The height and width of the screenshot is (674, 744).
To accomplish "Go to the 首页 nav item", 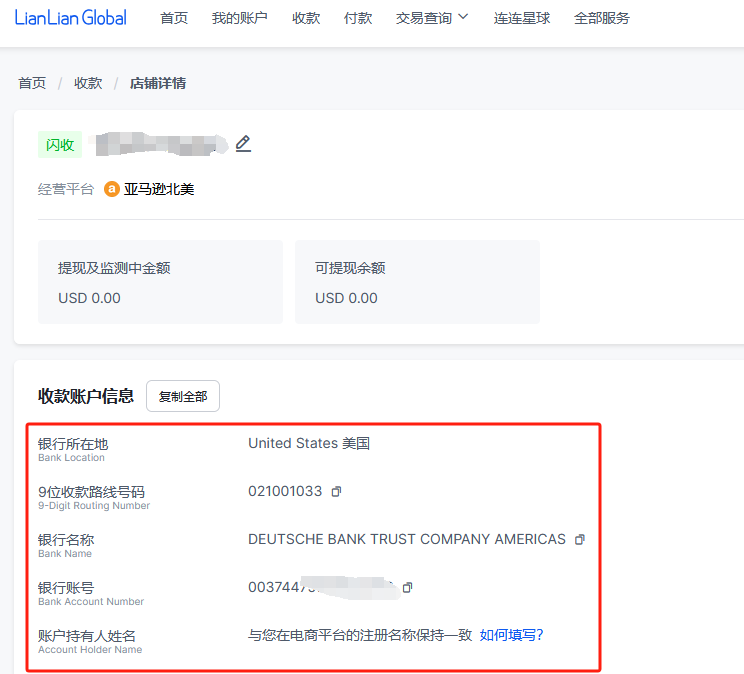I will point(174,18).
